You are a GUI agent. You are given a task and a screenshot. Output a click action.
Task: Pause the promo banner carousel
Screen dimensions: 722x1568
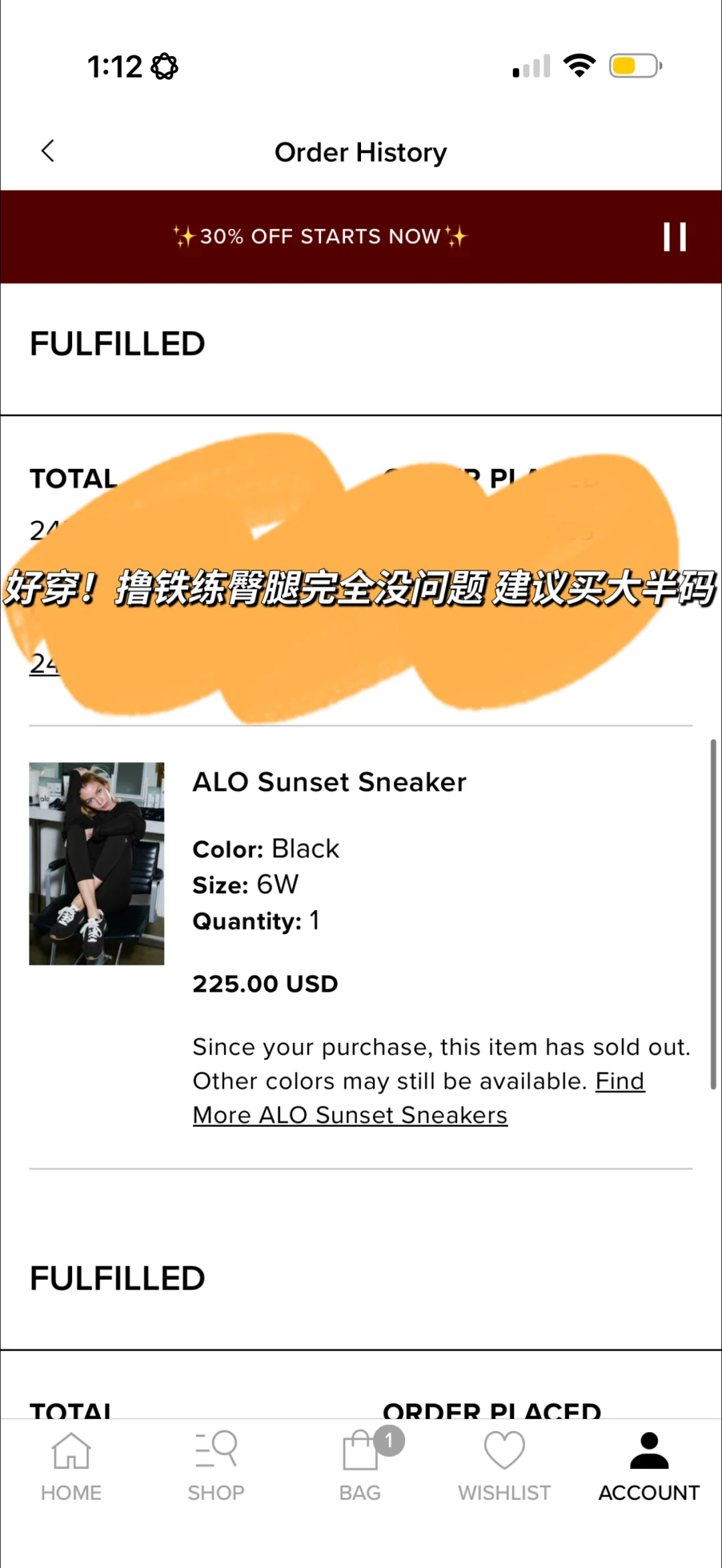[675, 237]
